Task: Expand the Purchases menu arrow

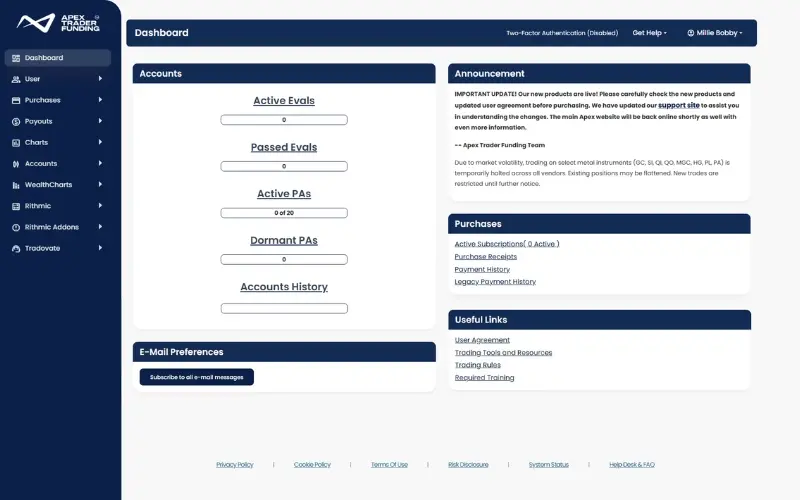Action: point(100,99)
